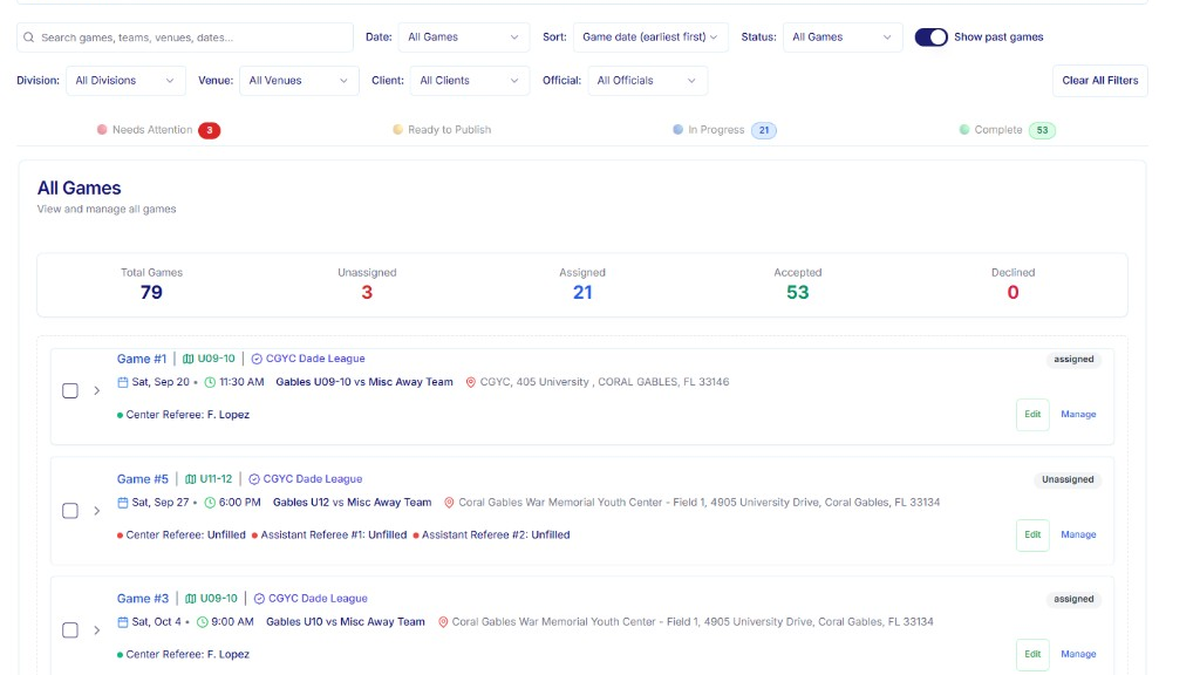This screenshot has width=1200, height=675.
Task: Click the Declined count 0
Action: [1013, 293]
